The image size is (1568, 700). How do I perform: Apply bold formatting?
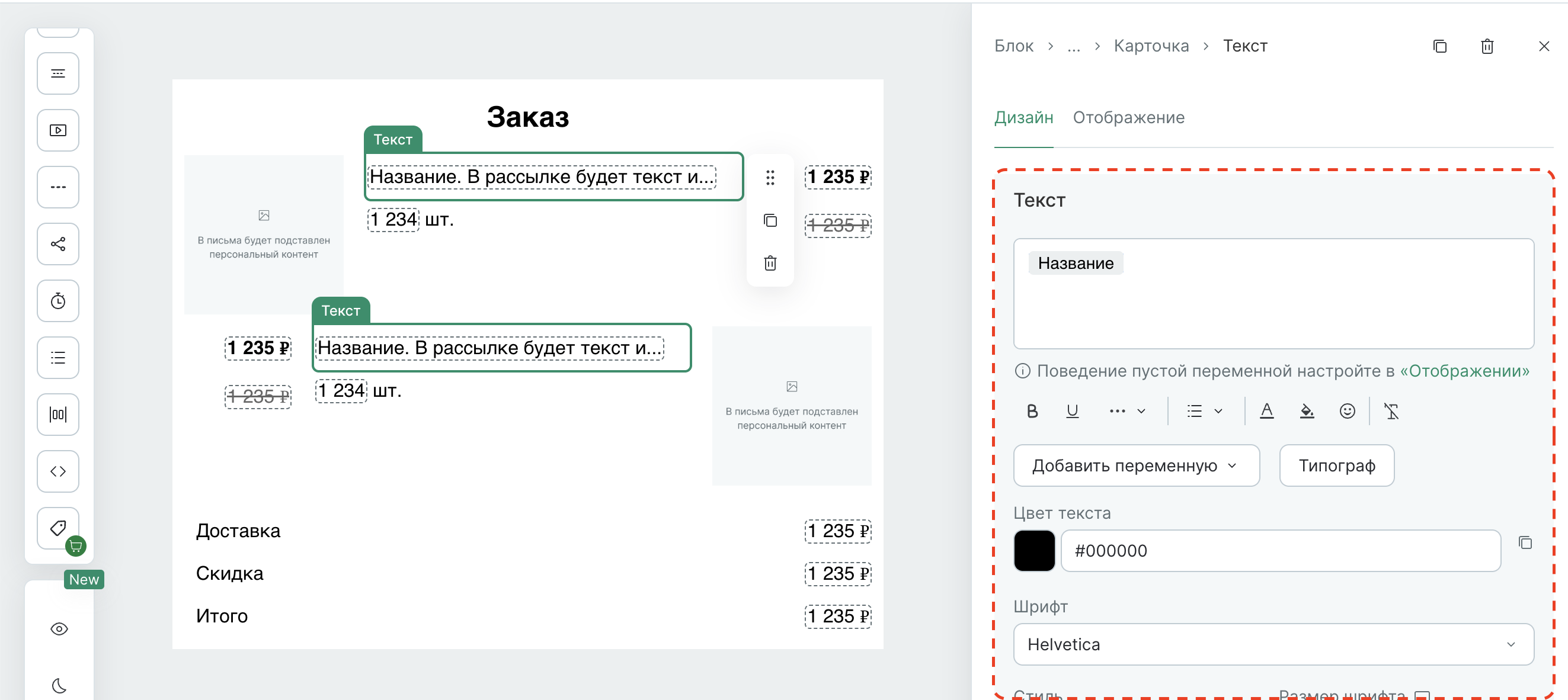[x=1032, y=412]
